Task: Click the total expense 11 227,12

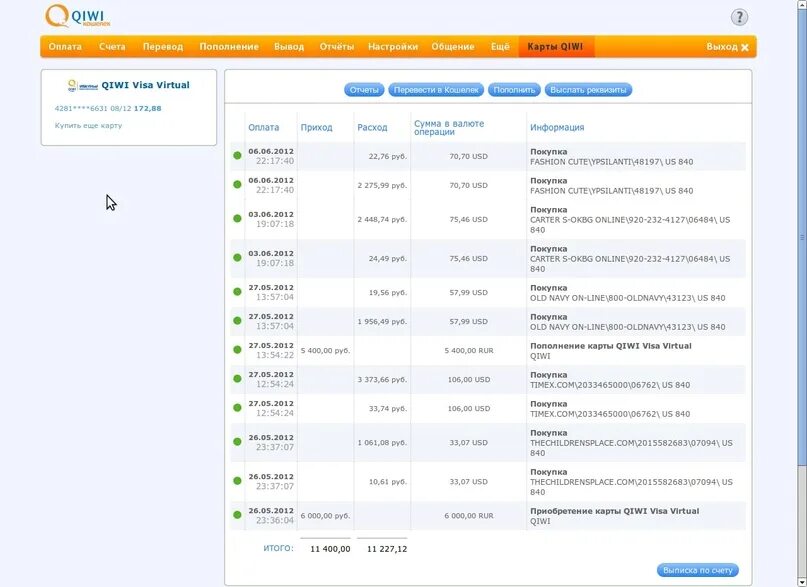Action: [387, 549]
